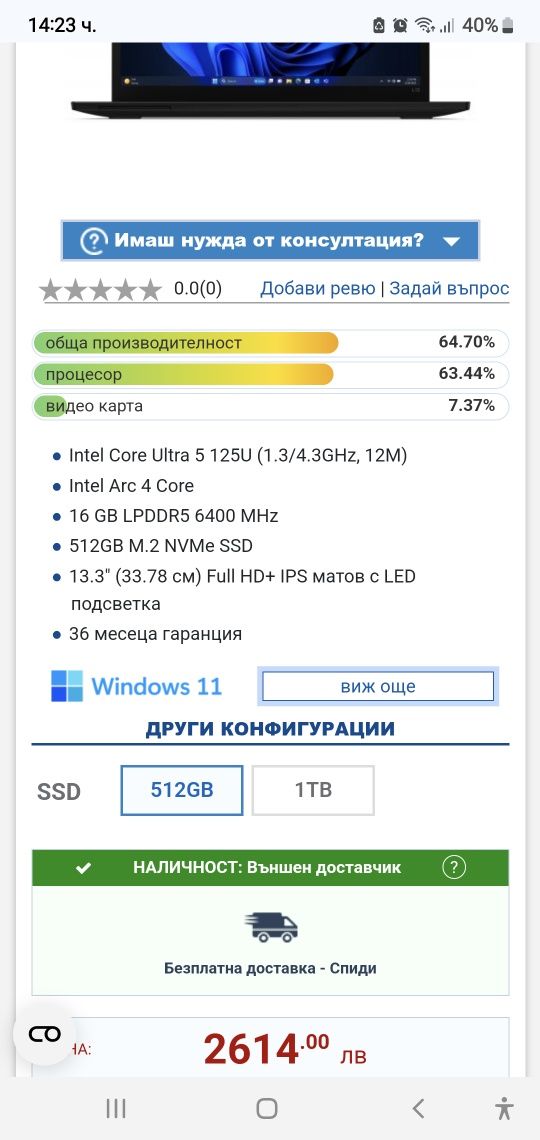
Task: Tap the процесор performance bar
Action: click(270, 374)
